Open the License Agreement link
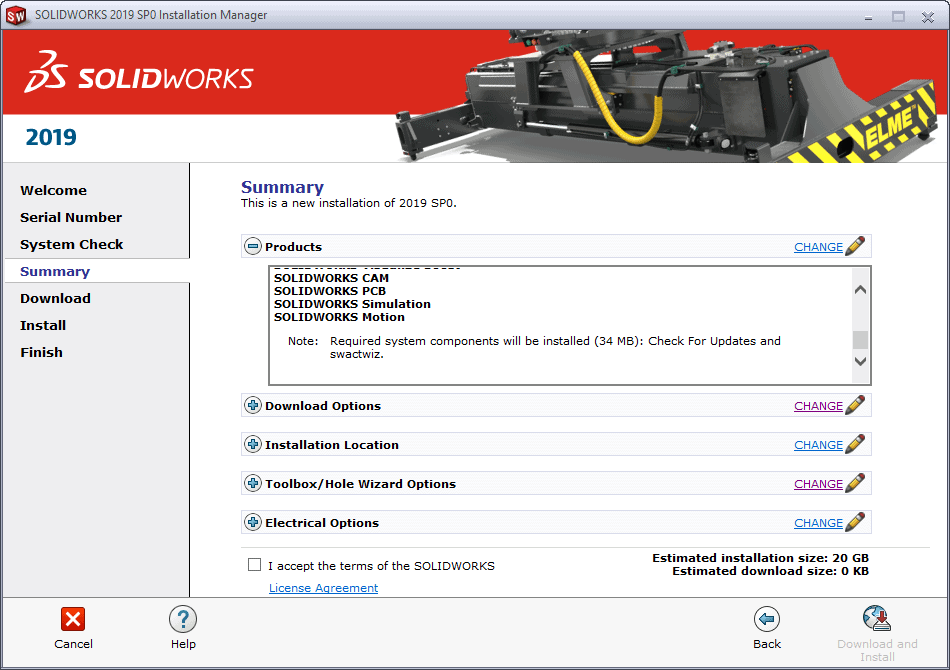The height and width of the screenshot is (670, 950). point(324,588)
